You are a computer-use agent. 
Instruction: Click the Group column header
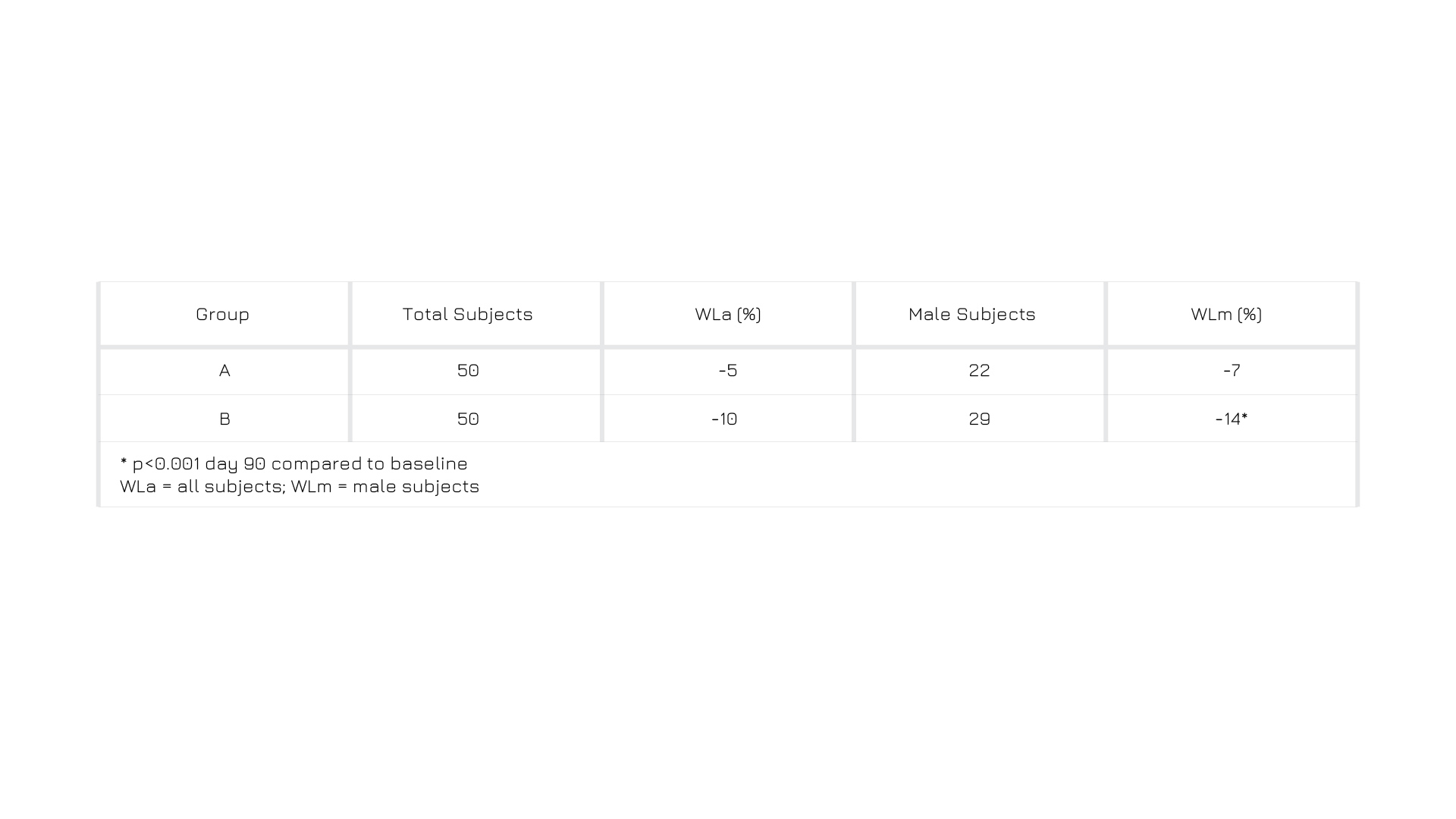(x=222, y=314)
